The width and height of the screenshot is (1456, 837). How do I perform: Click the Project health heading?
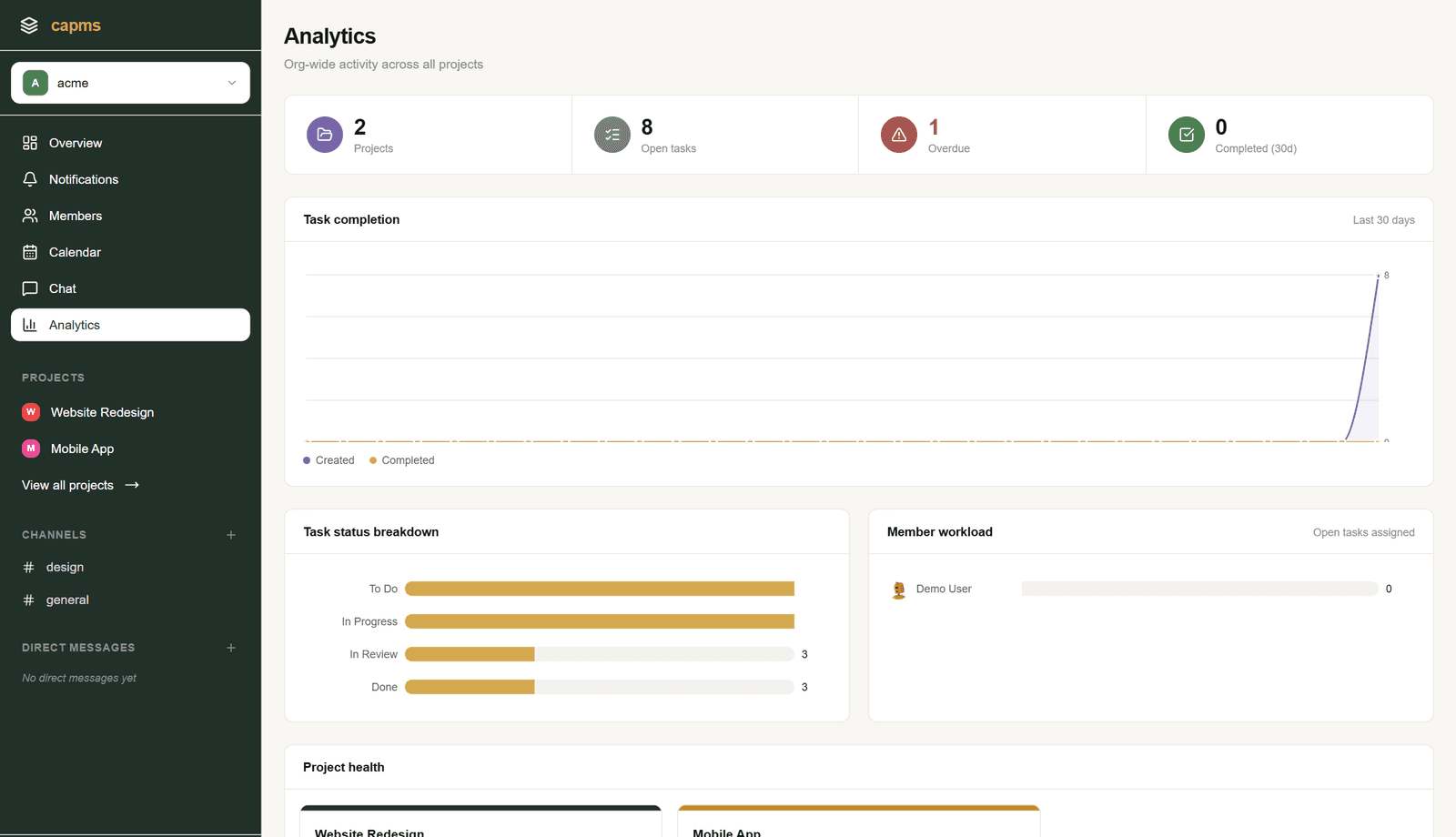344,767
